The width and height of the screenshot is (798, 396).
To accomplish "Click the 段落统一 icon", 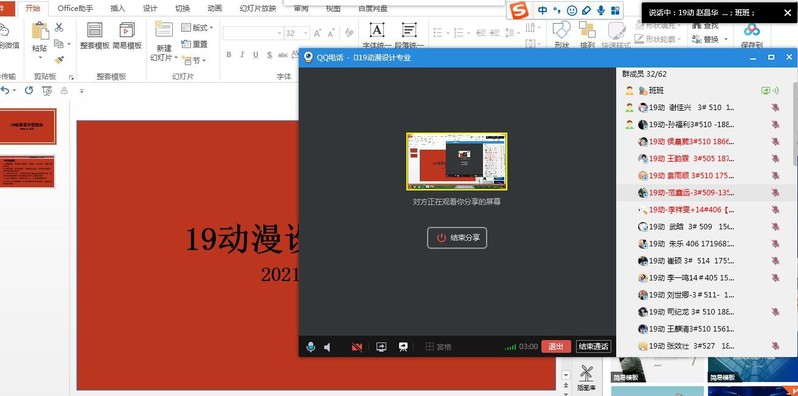I will pyautogui.click(x=409, y=30).
